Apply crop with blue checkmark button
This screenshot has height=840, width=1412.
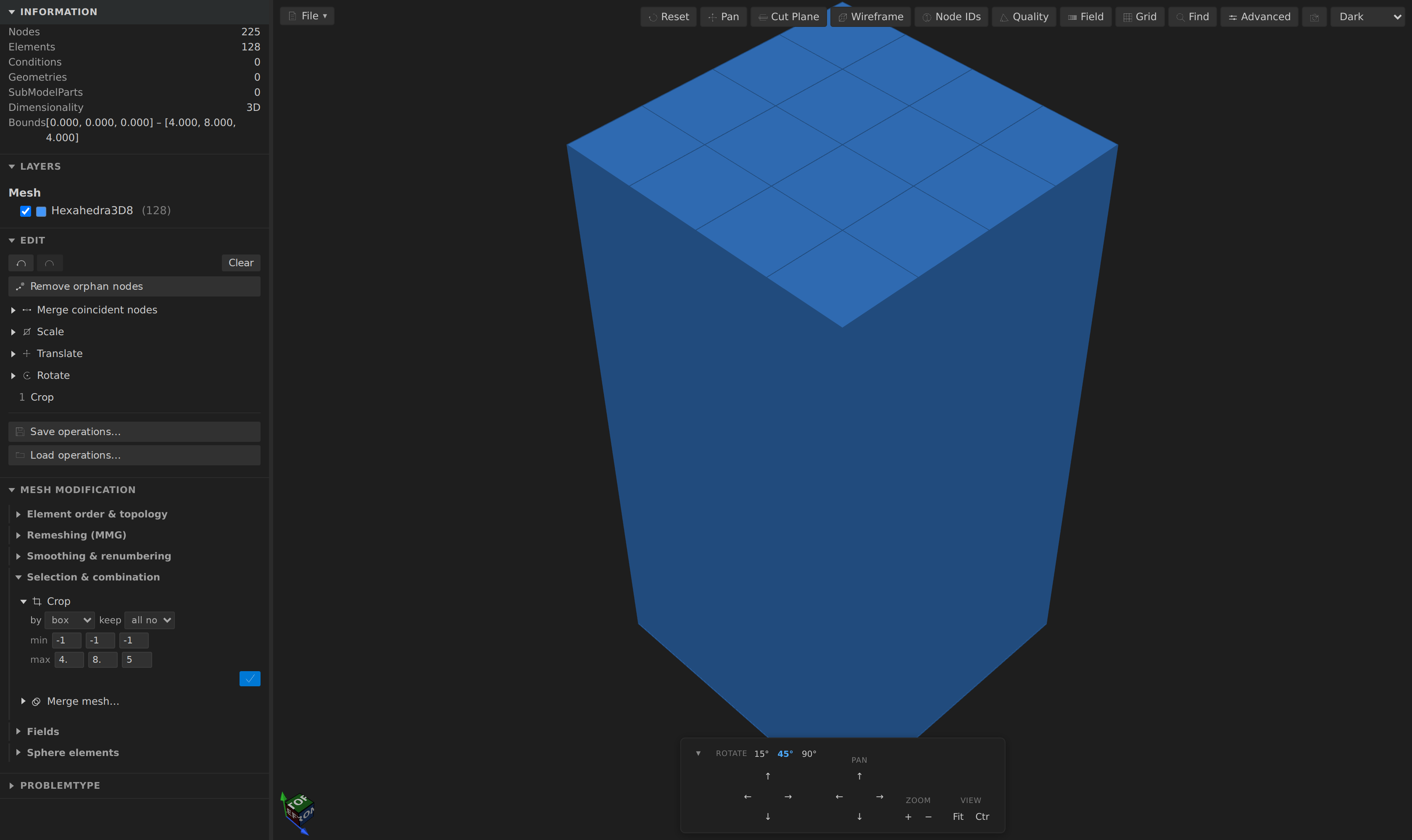(x=250, y=679)
